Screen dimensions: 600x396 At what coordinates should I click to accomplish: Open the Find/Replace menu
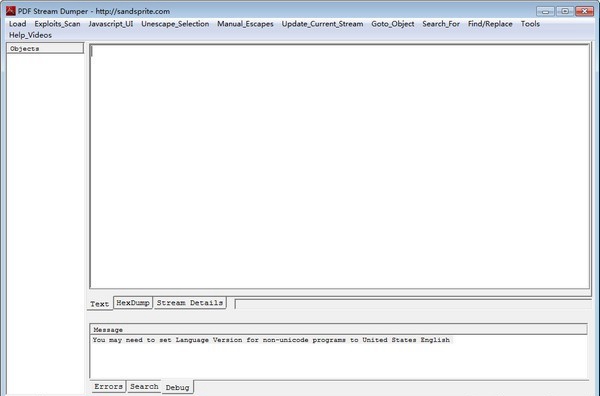490,24
